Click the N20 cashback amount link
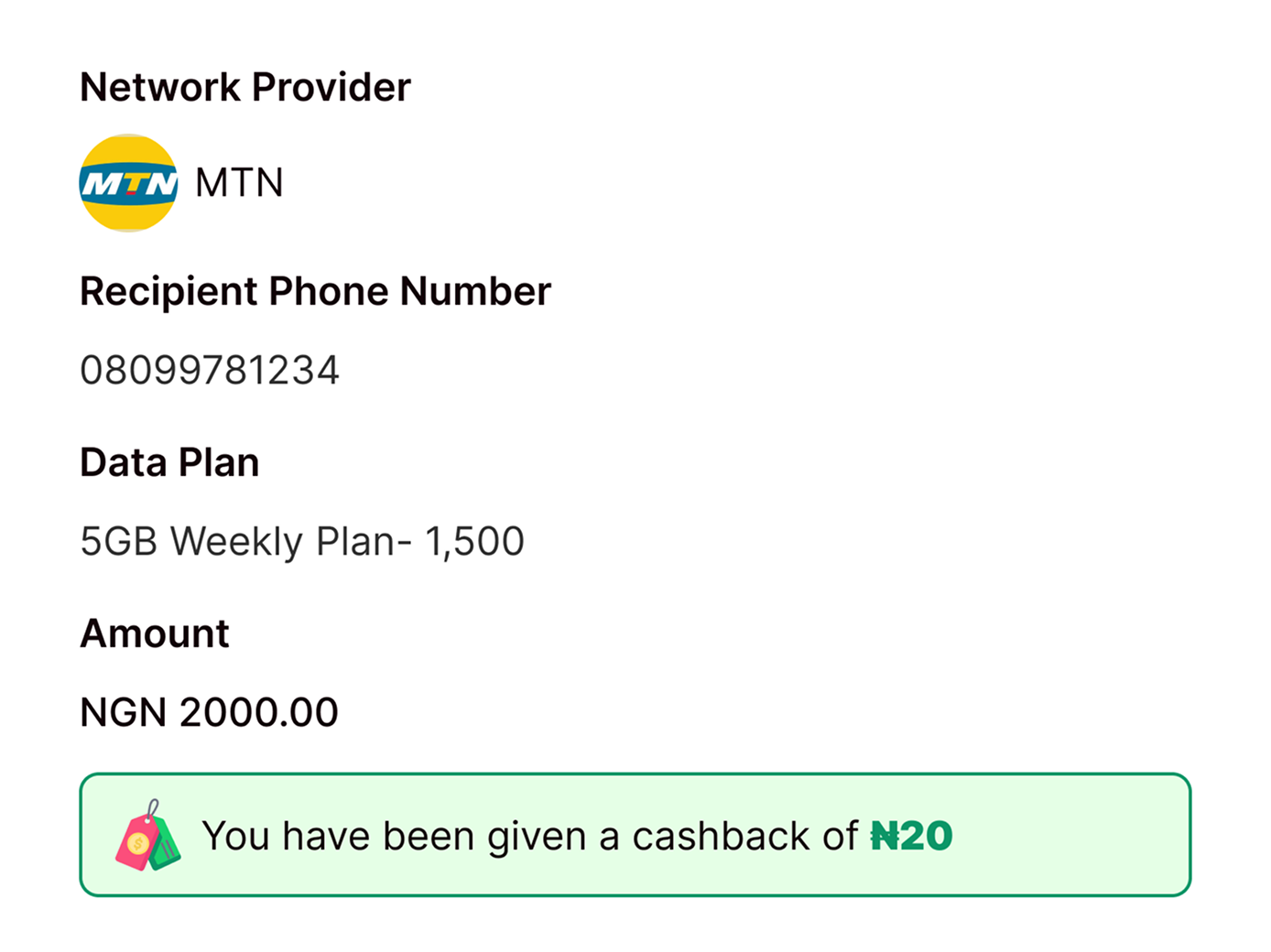1271x952 pixels. tap(911, 835)
